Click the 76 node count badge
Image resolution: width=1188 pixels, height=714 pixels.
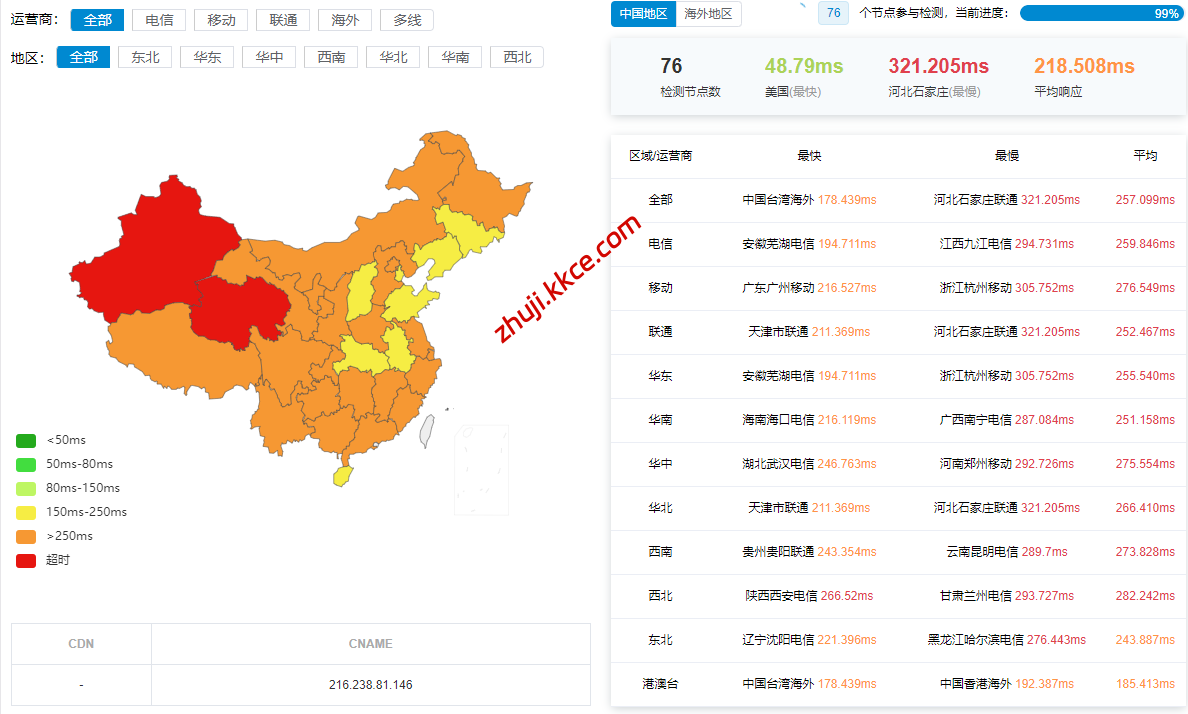834,13
